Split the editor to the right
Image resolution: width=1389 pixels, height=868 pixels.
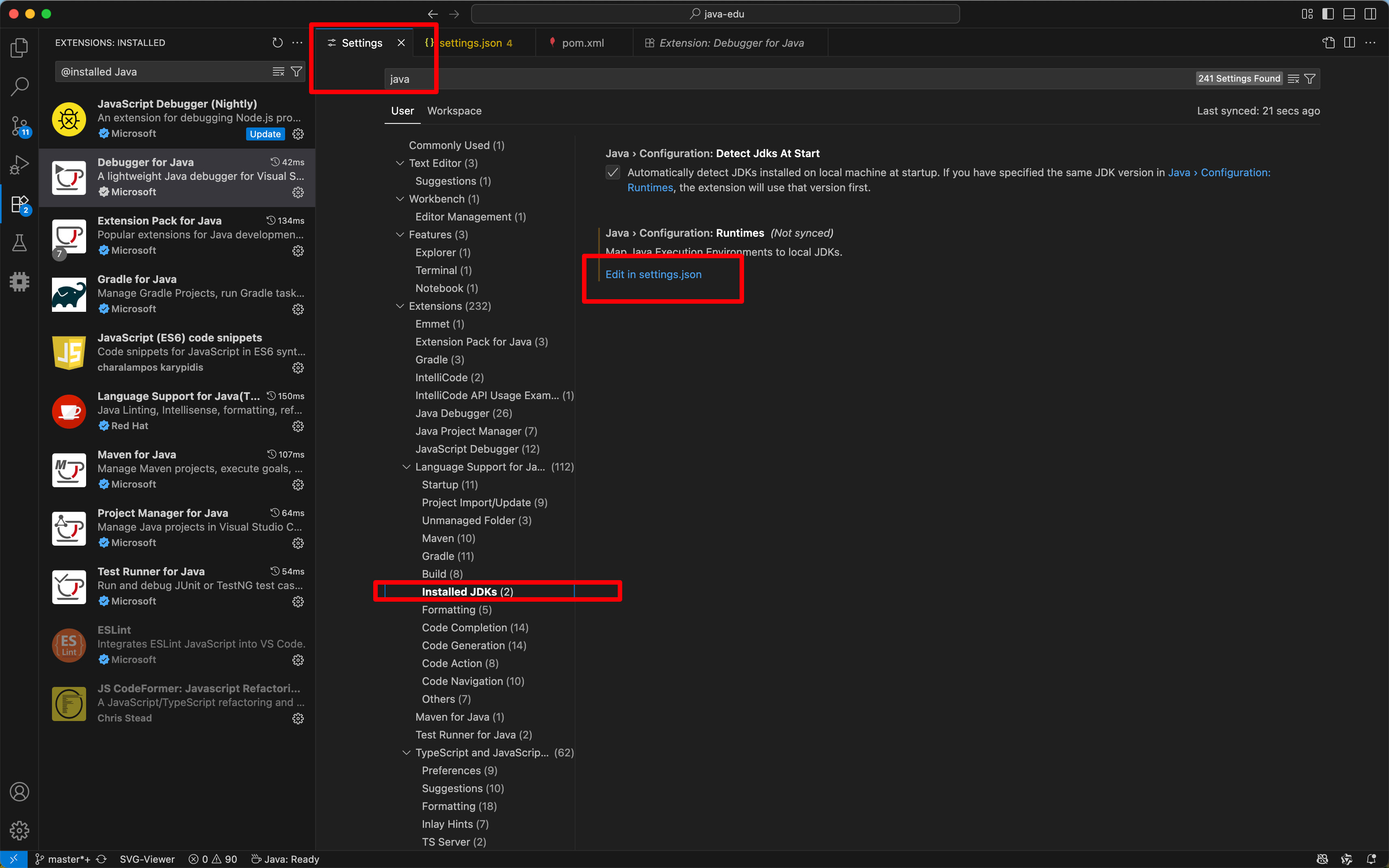(x=1349, y=43)
